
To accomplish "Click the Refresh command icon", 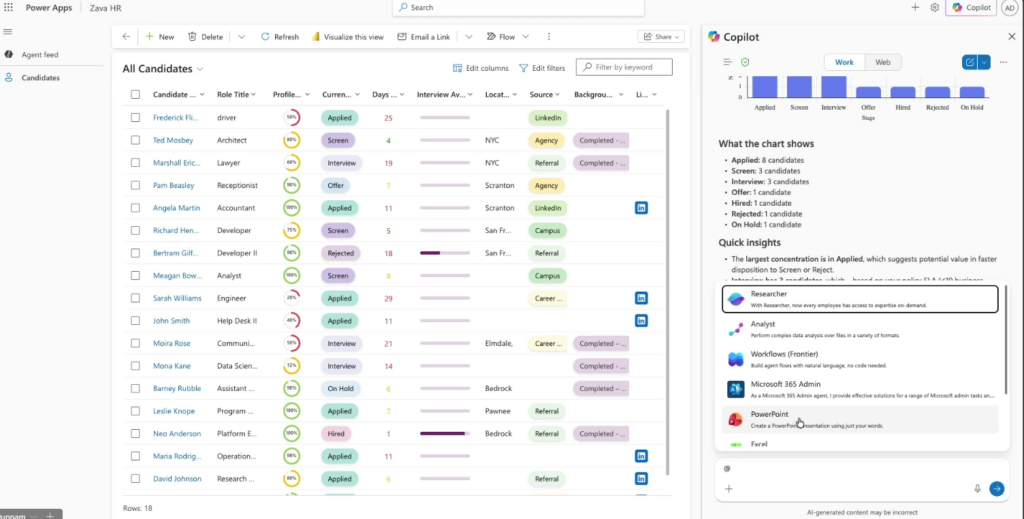I will [266, 37].
